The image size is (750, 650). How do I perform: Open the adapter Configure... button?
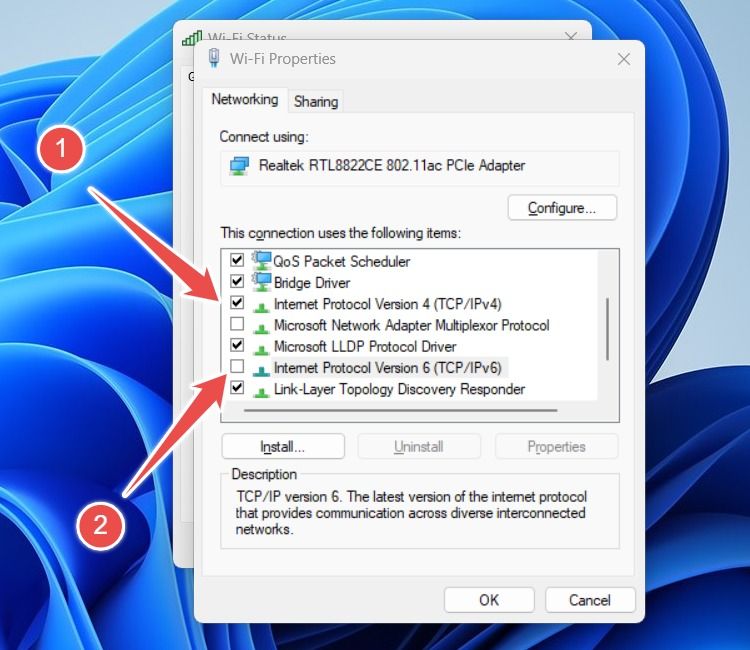562,208
